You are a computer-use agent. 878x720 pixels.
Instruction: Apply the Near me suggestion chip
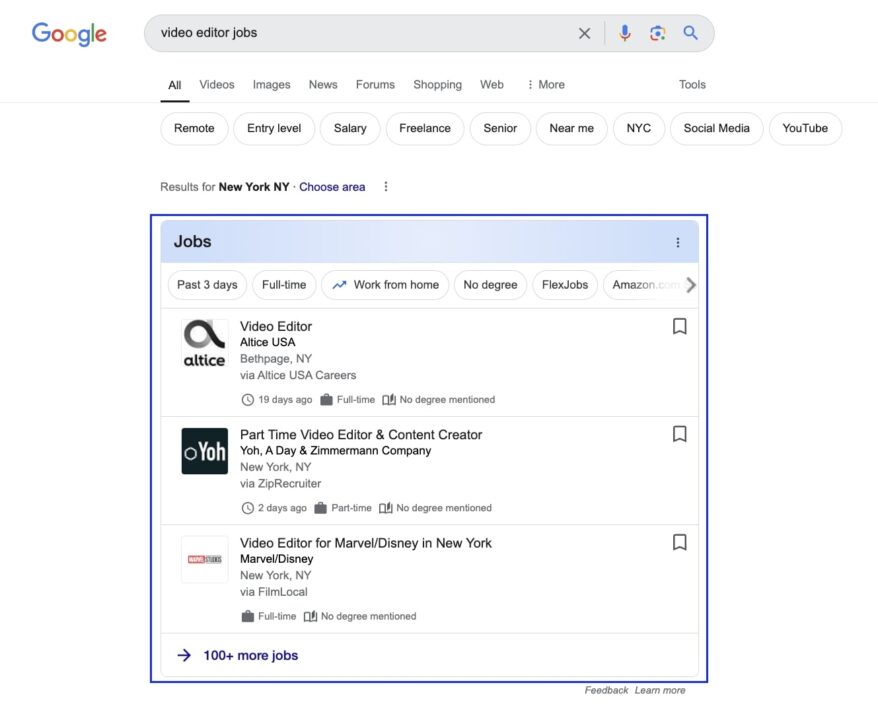point(572,128)
